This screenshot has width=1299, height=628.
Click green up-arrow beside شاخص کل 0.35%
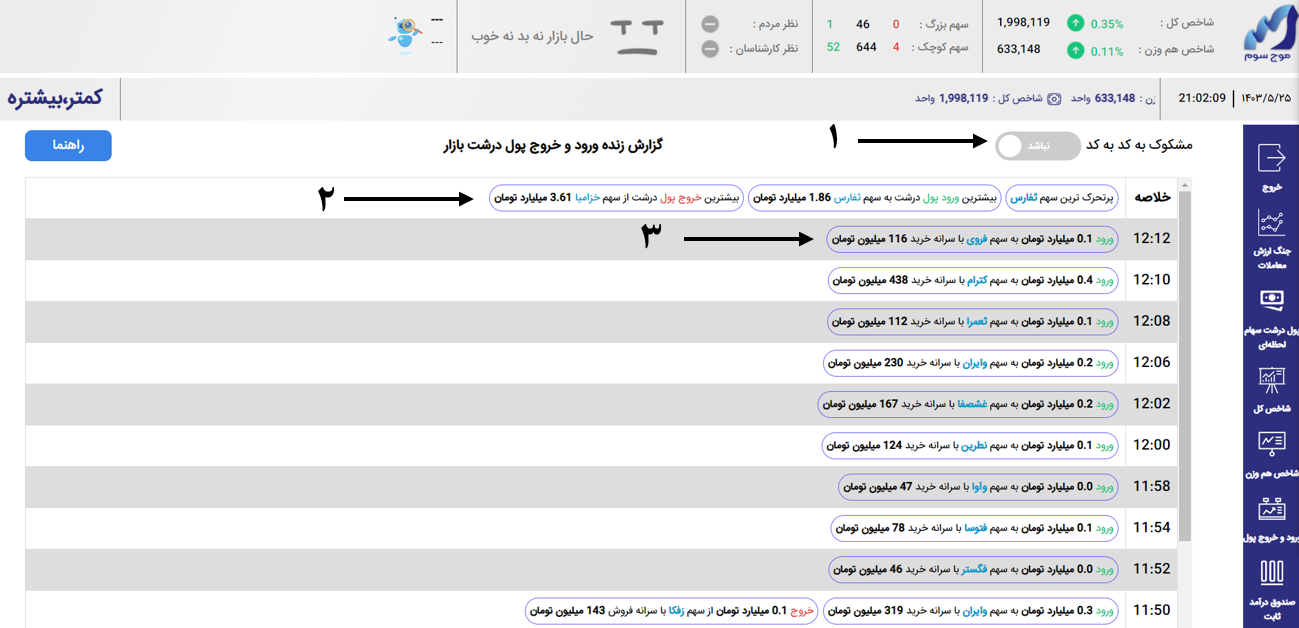(1075, 22)
